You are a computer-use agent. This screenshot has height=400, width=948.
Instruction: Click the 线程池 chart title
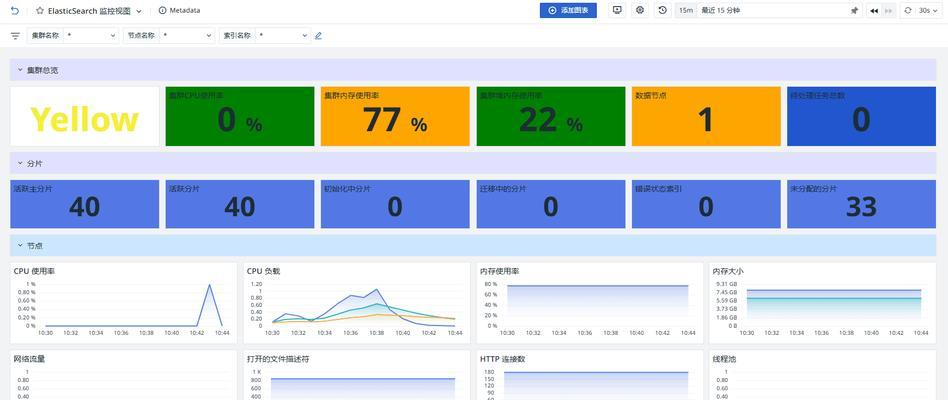[724, 359]
